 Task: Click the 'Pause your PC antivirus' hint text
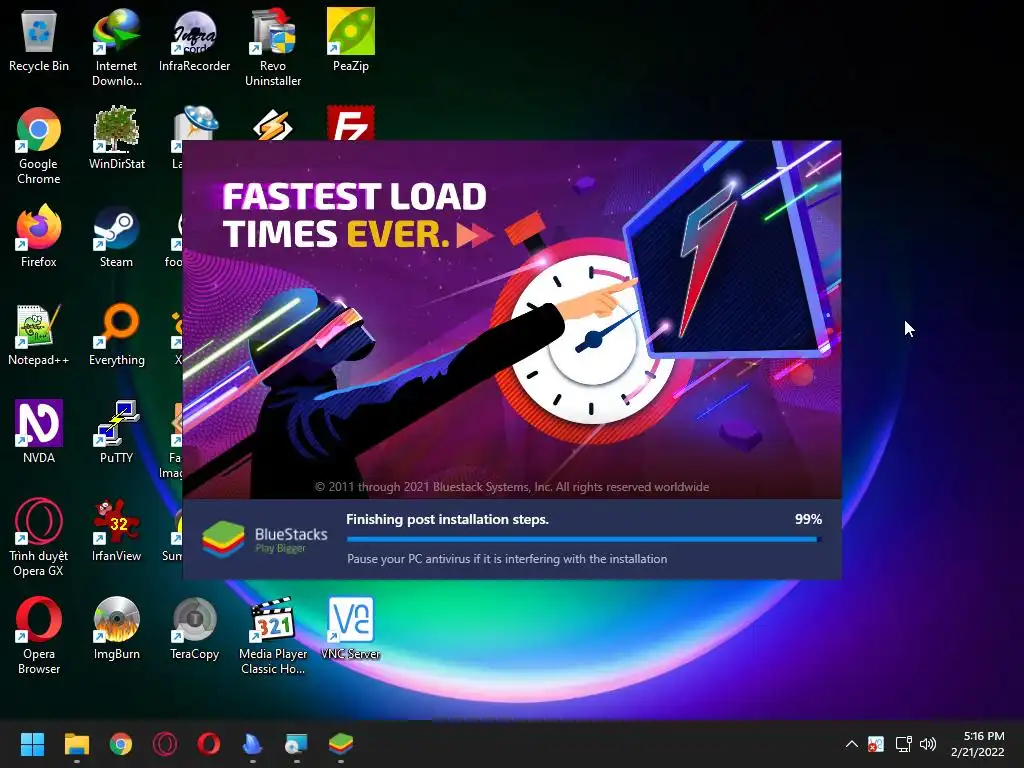click(x=507, y=559)
